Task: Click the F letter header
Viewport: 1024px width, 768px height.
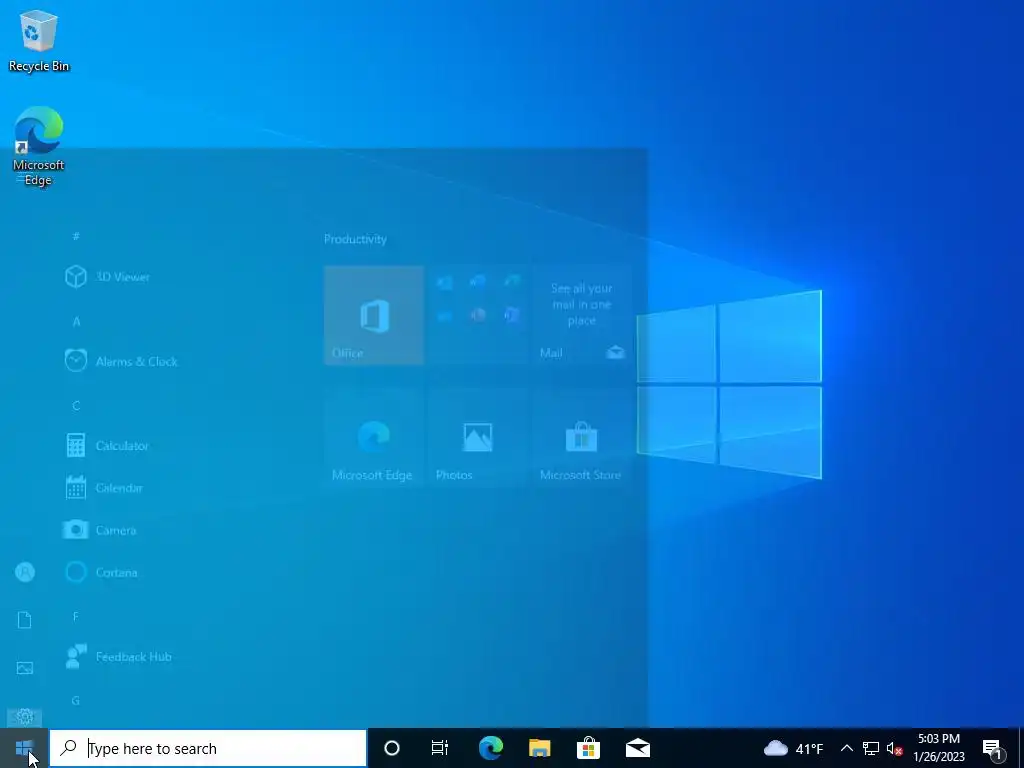Action: 76,616
